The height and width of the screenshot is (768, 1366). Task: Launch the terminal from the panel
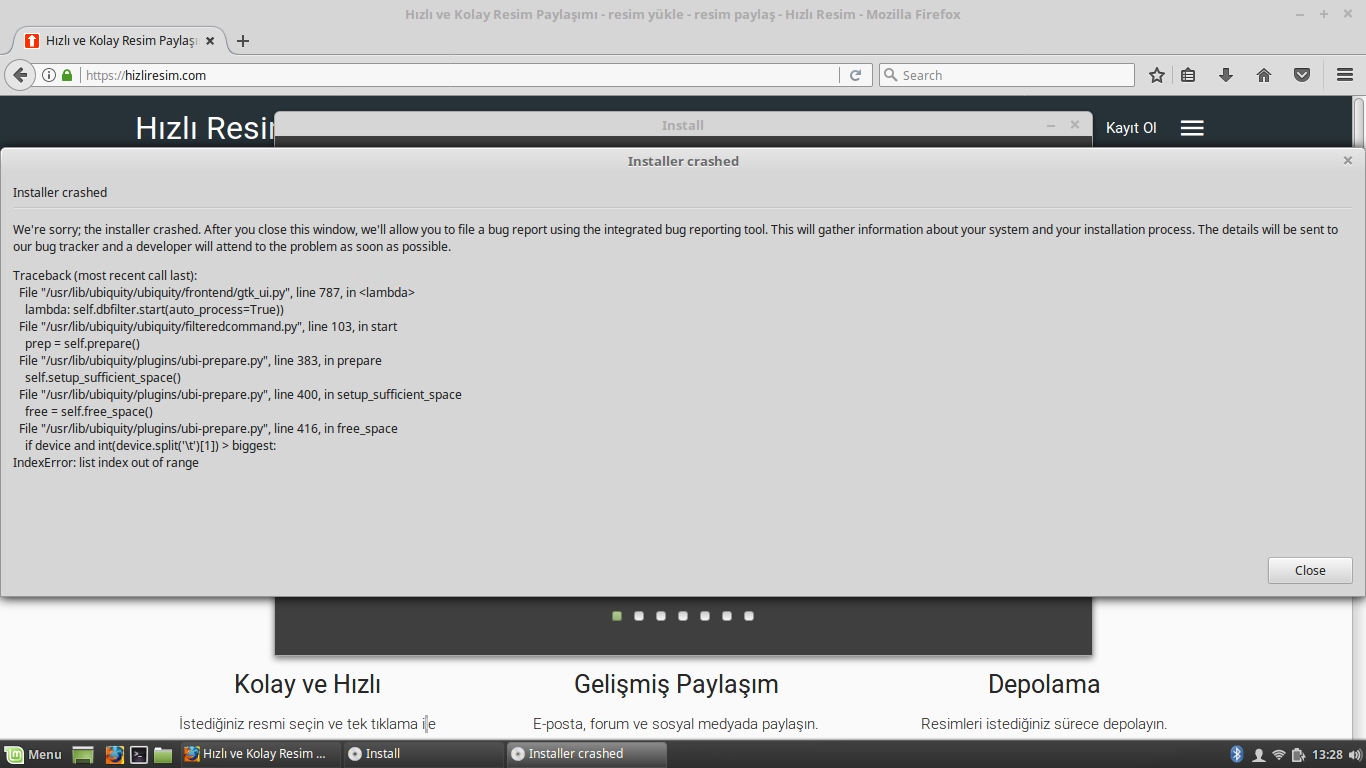tap(140, 754)
